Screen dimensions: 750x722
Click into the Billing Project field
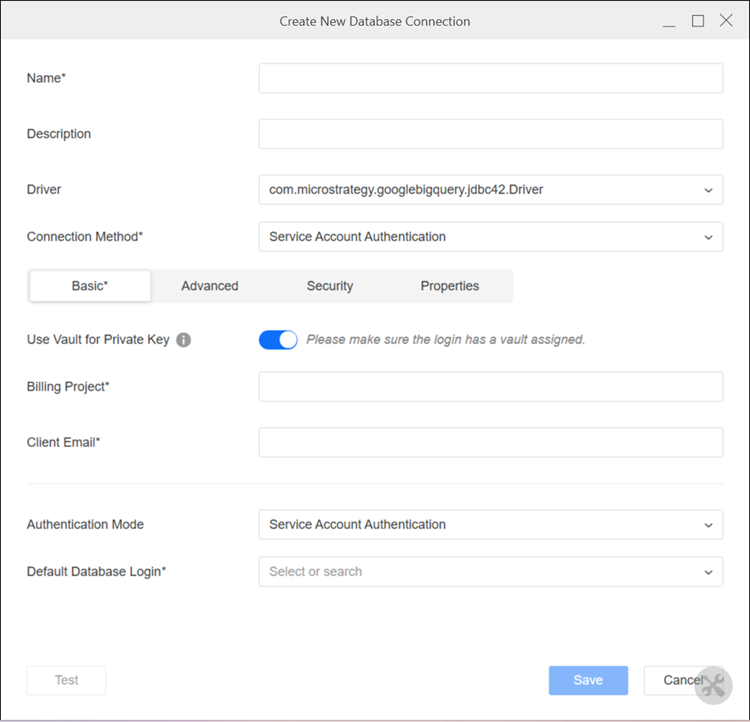490,387
